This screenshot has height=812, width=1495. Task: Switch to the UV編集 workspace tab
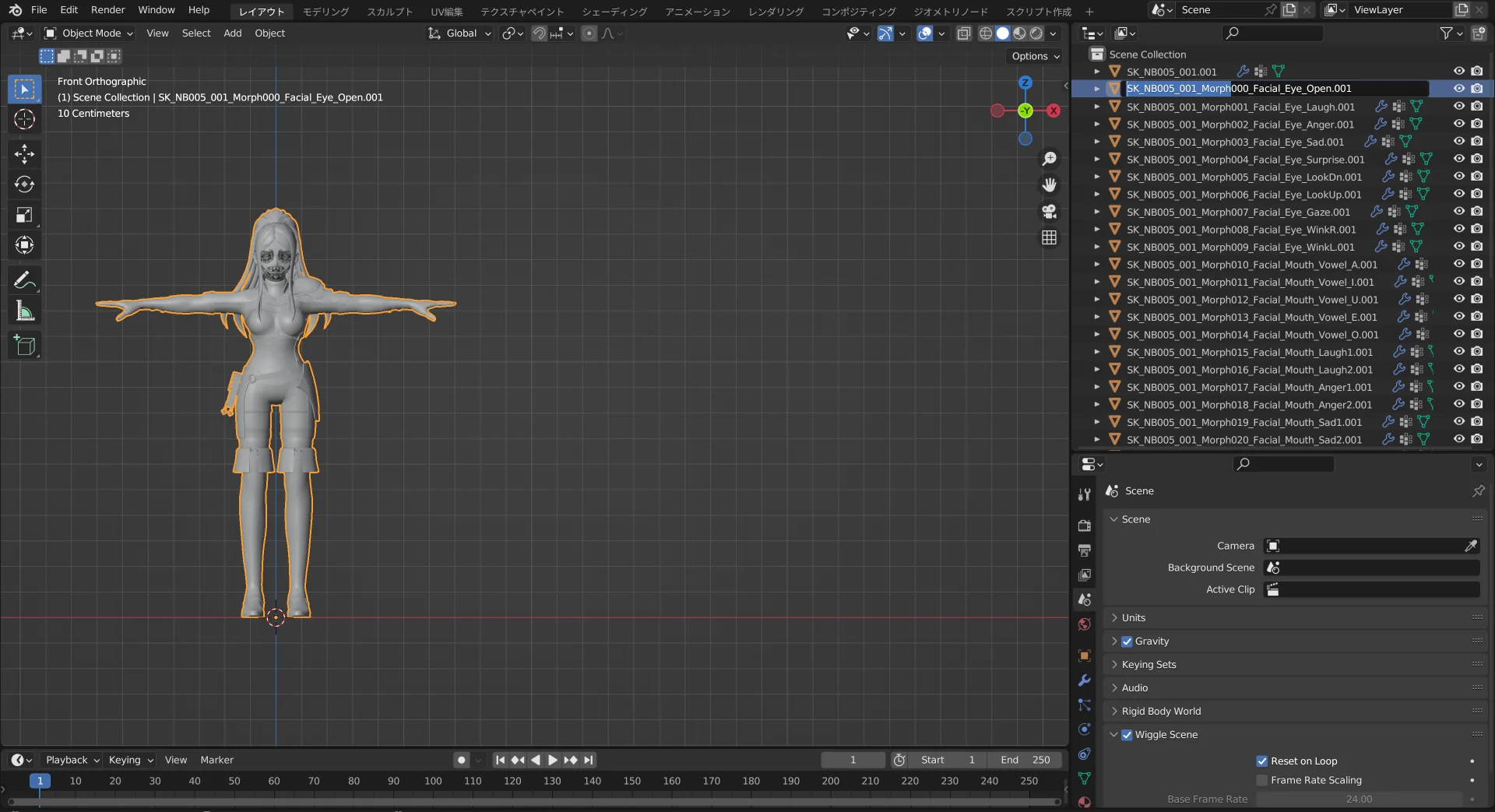tap(447, 12)
